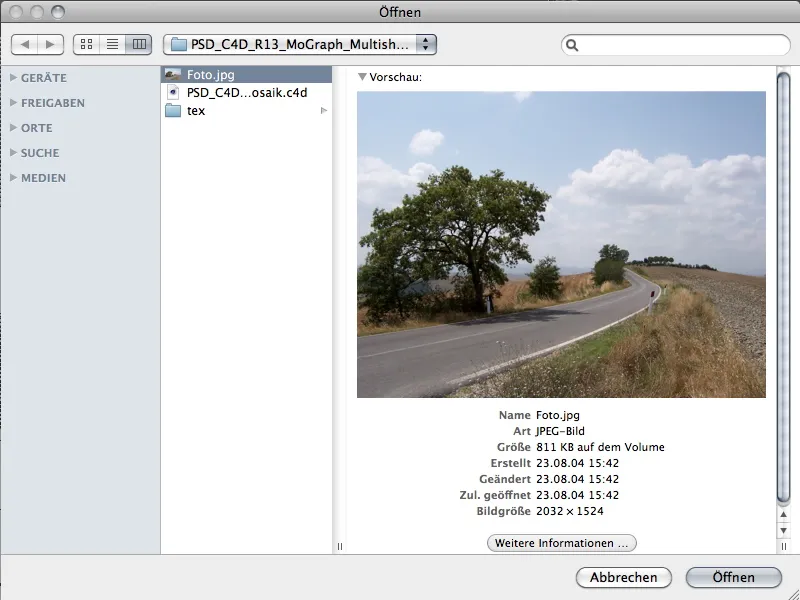Click the Foto.jpg thumbnail icon in the list
Viewport: 800px width, 600px height.
coord(173,74)
